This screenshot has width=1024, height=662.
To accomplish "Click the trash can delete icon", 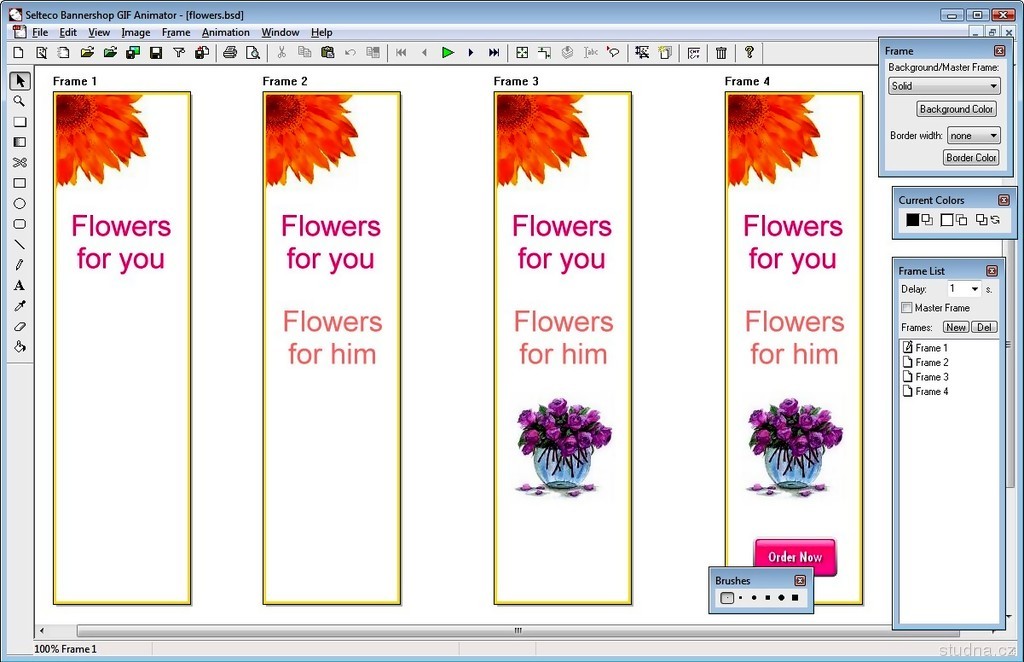I will point(720,52).
